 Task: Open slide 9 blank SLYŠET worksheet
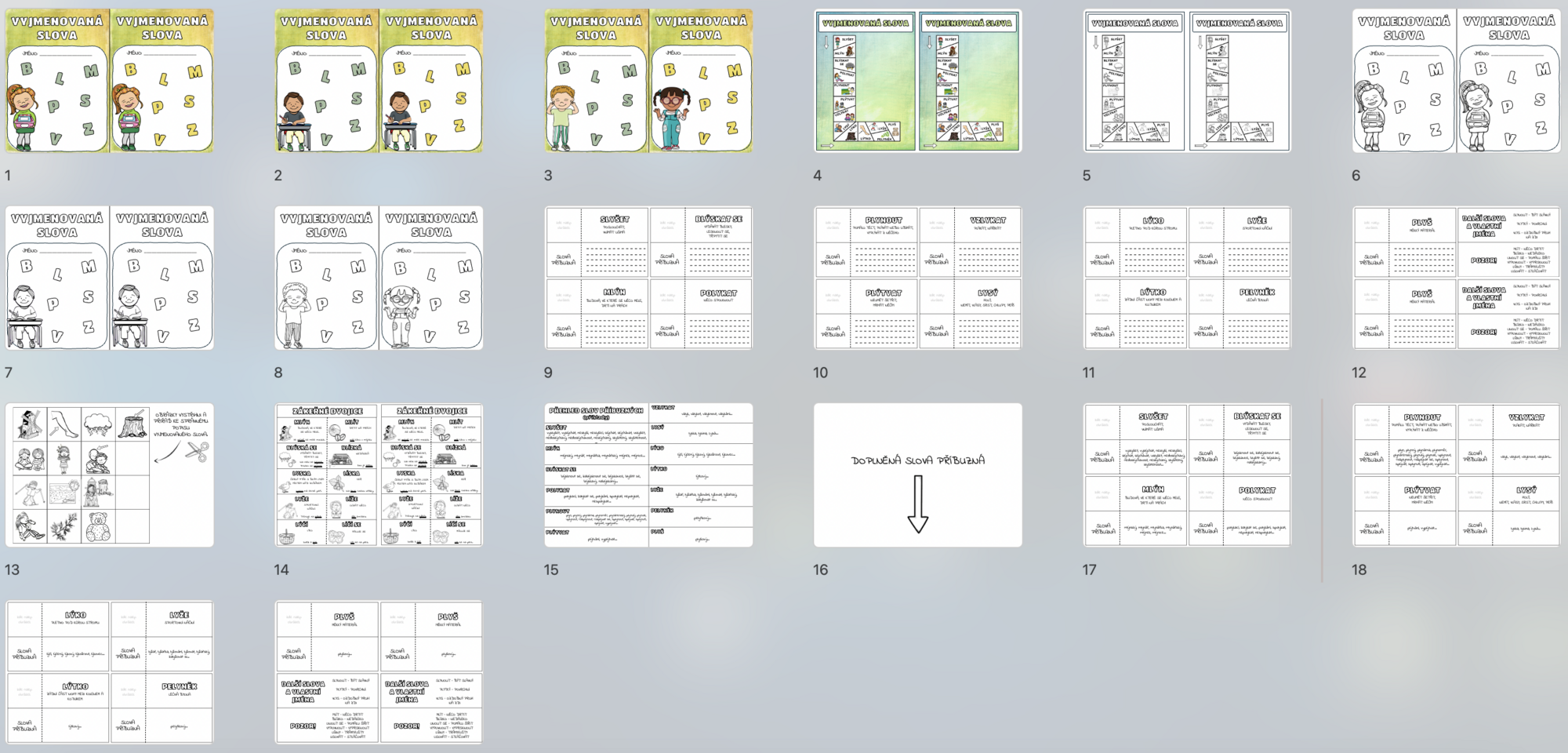(x=648, y=278)
